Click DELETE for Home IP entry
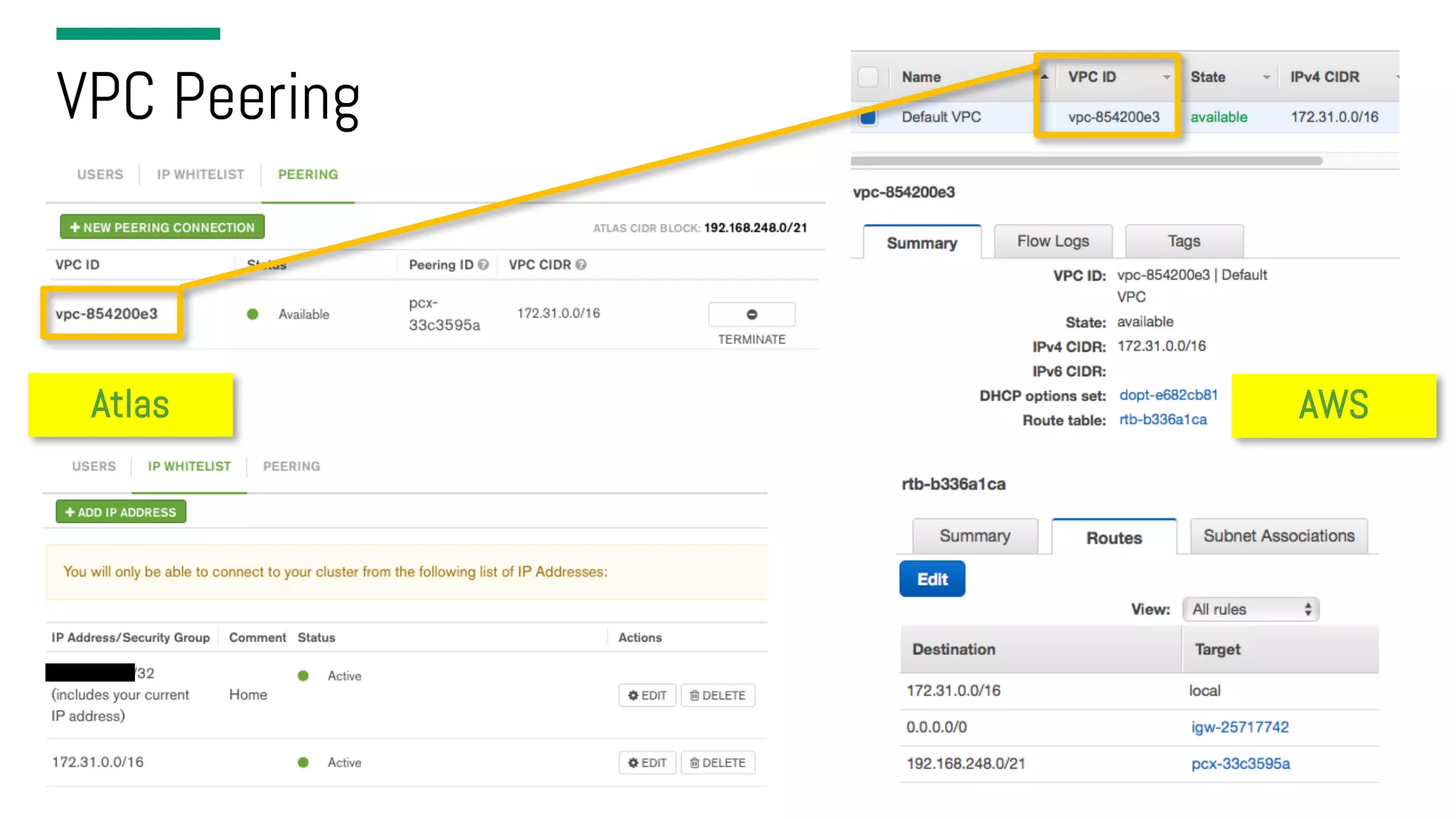 718,695
